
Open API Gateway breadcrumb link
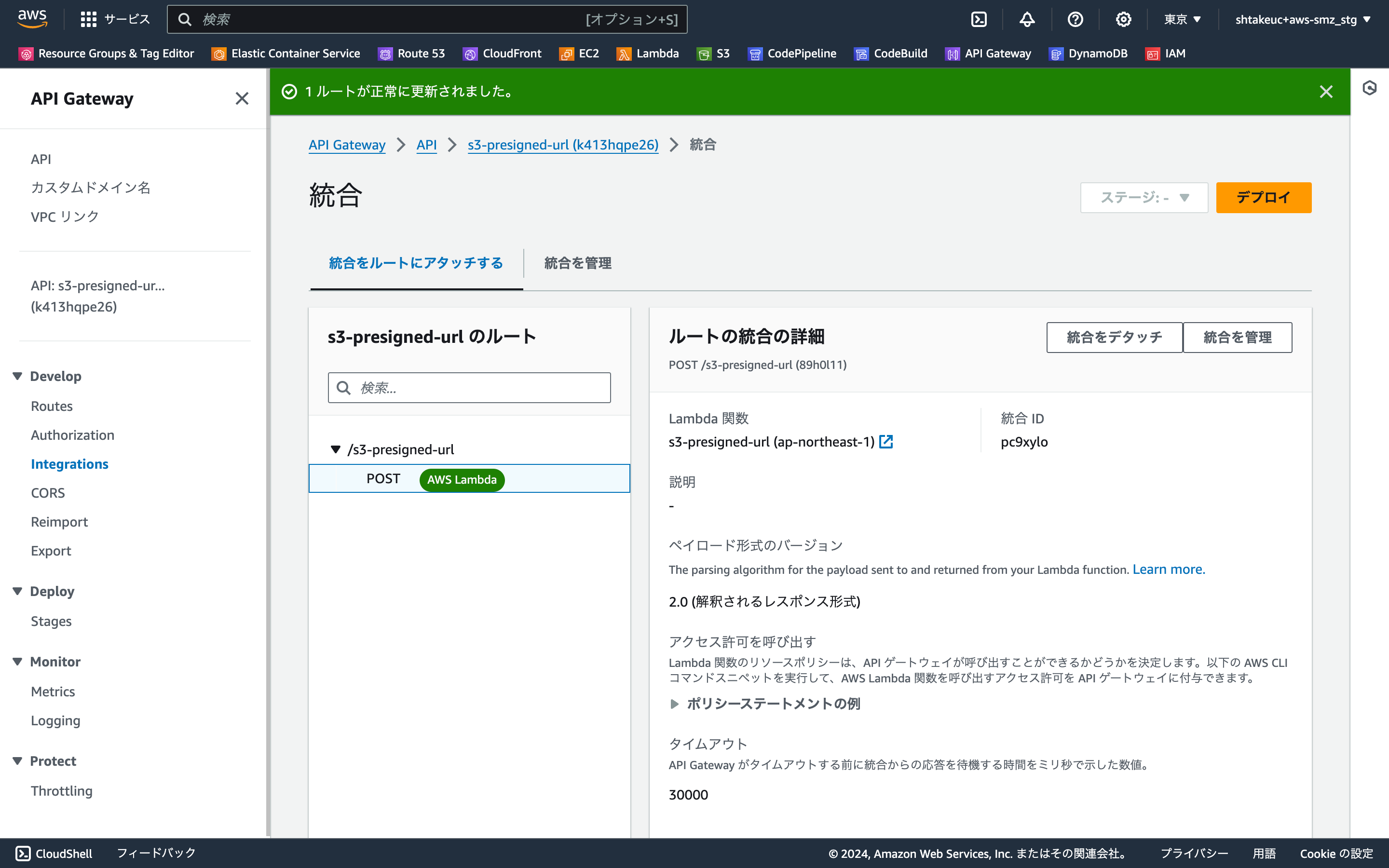point(347,145)
